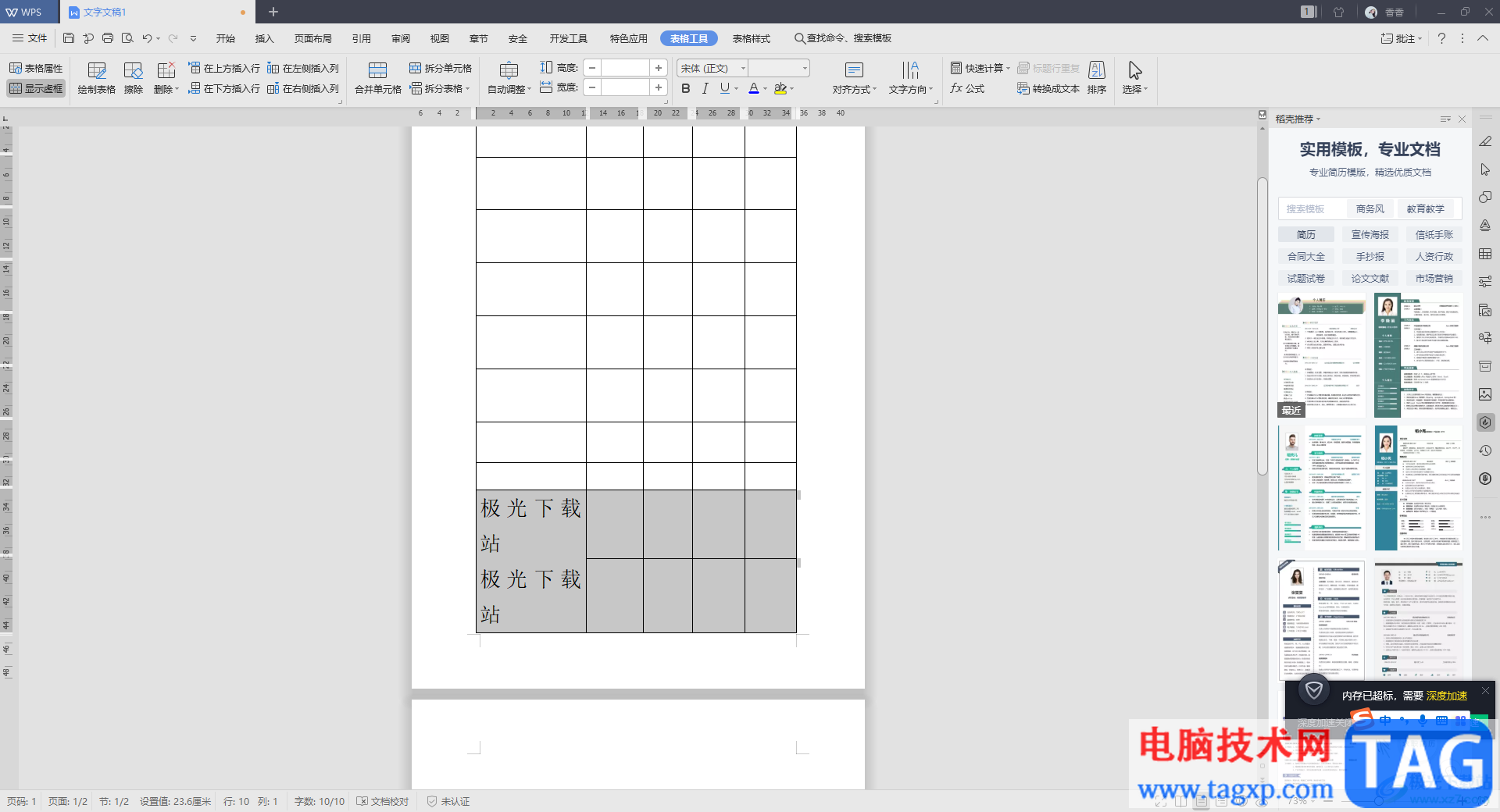Viewport: 1500px width, 812px height.
Task: Increase row height with plus button
Action: click(x=659, y=68)
